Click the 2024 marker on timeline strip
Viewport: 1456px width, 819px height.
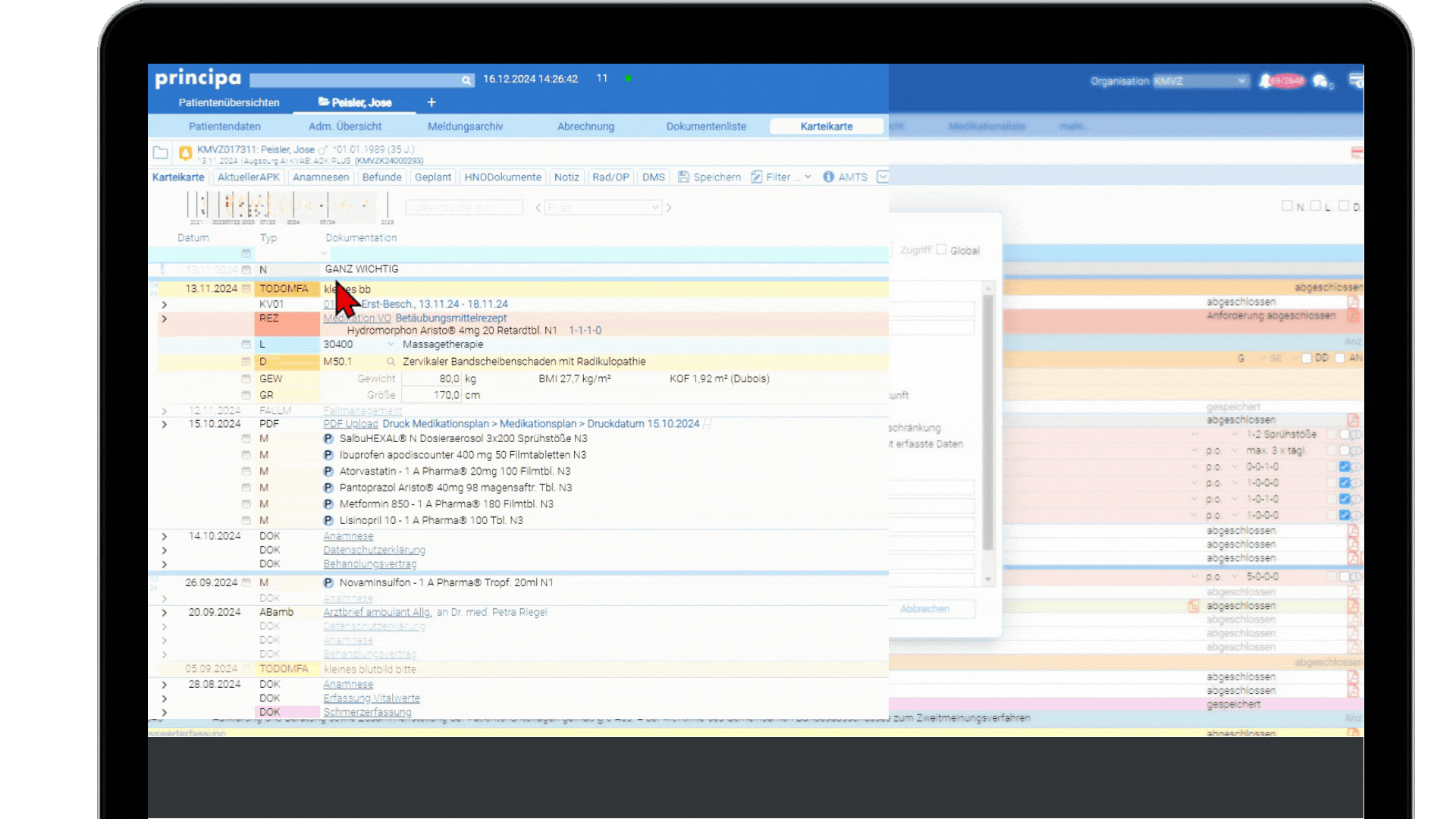293,221
